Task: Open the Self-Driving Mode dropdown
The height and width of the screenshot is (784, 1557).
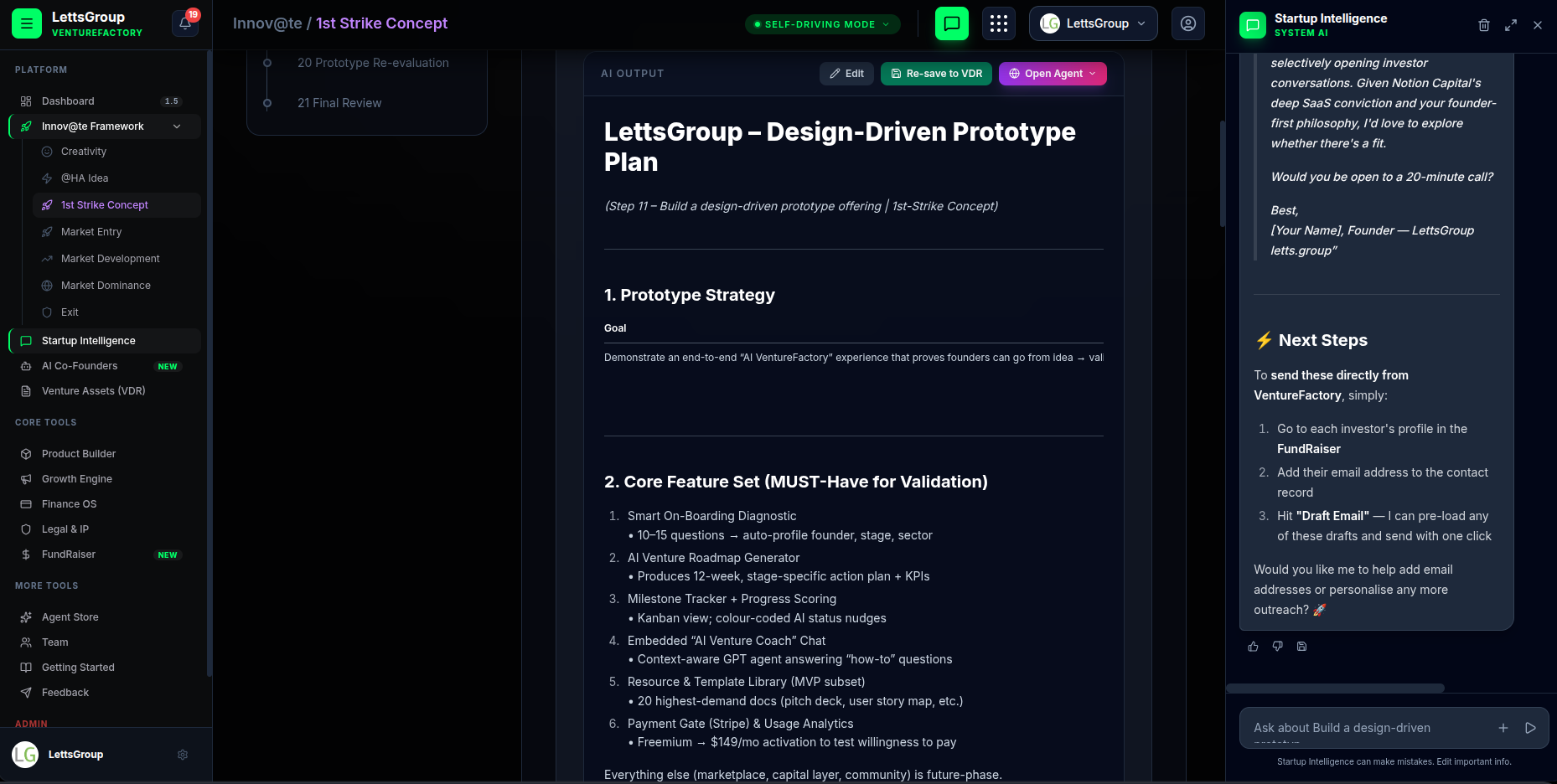Action: (x=822, y=24)
